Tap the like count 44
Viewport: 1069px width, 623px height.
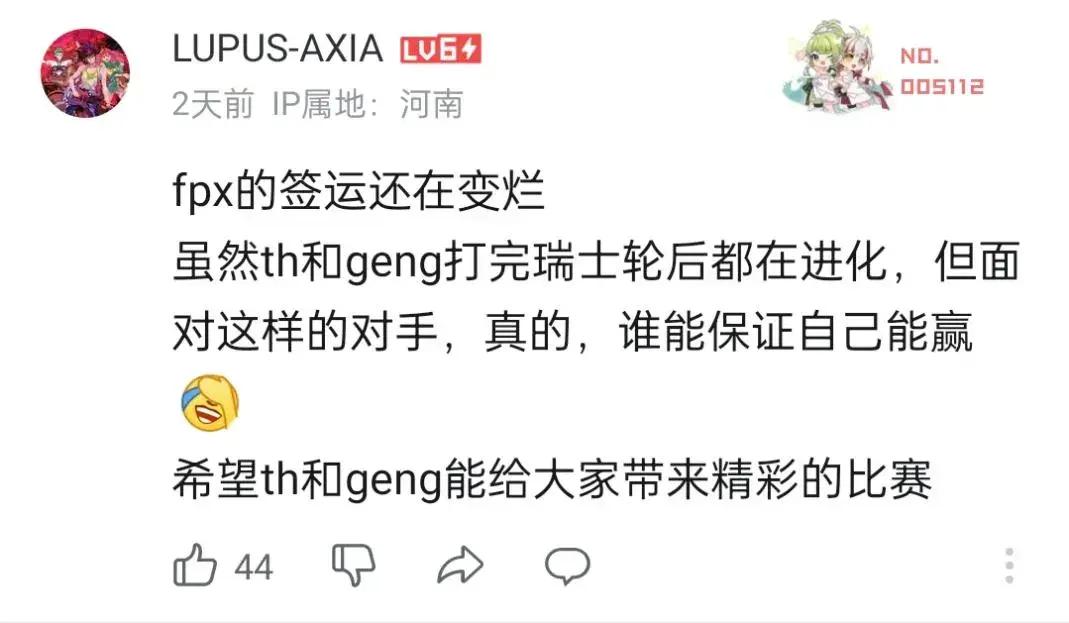coord(254,567)
